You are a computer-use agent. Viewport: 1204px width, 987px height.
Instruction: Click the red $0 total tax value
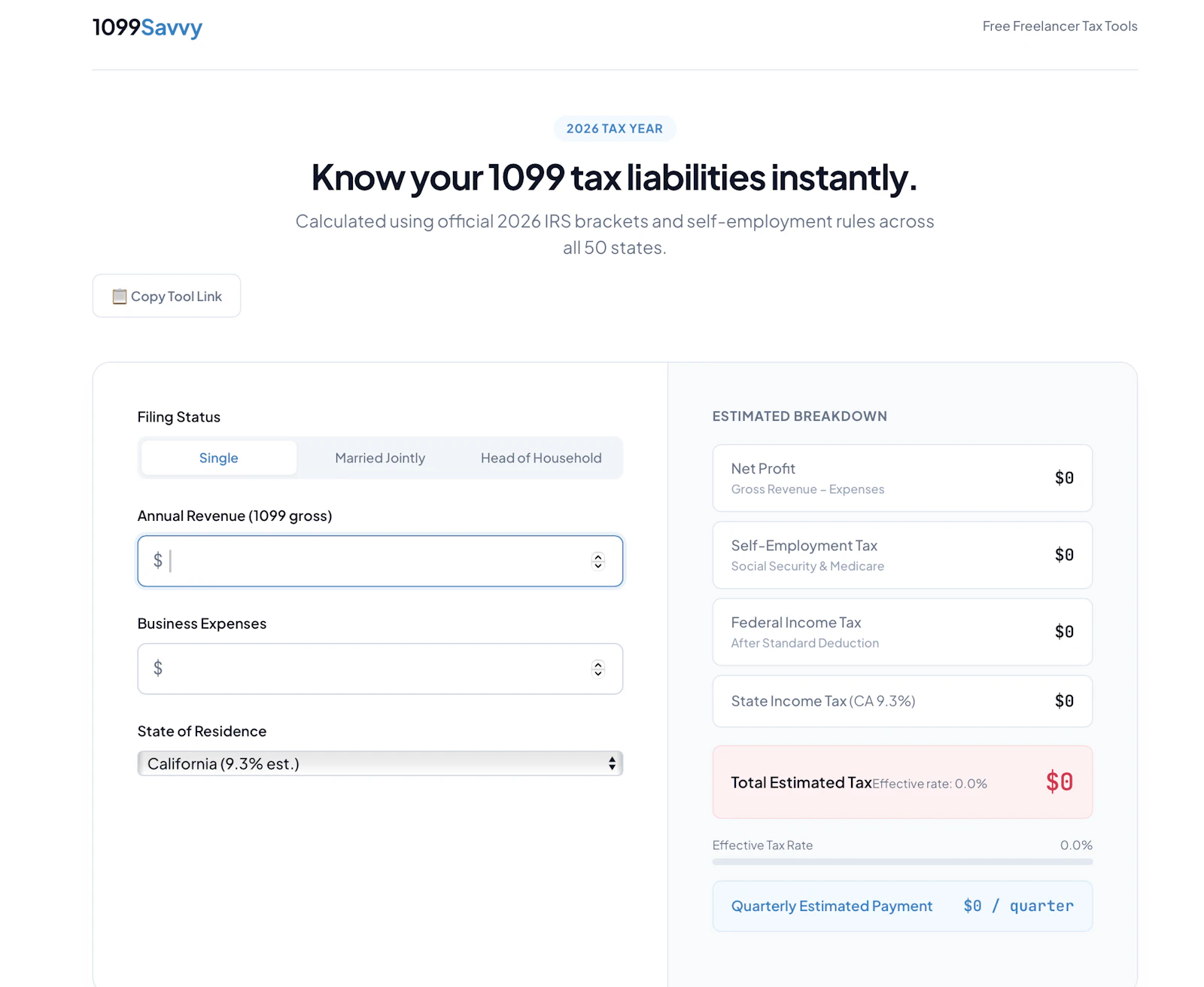[x=1060, y=782]
